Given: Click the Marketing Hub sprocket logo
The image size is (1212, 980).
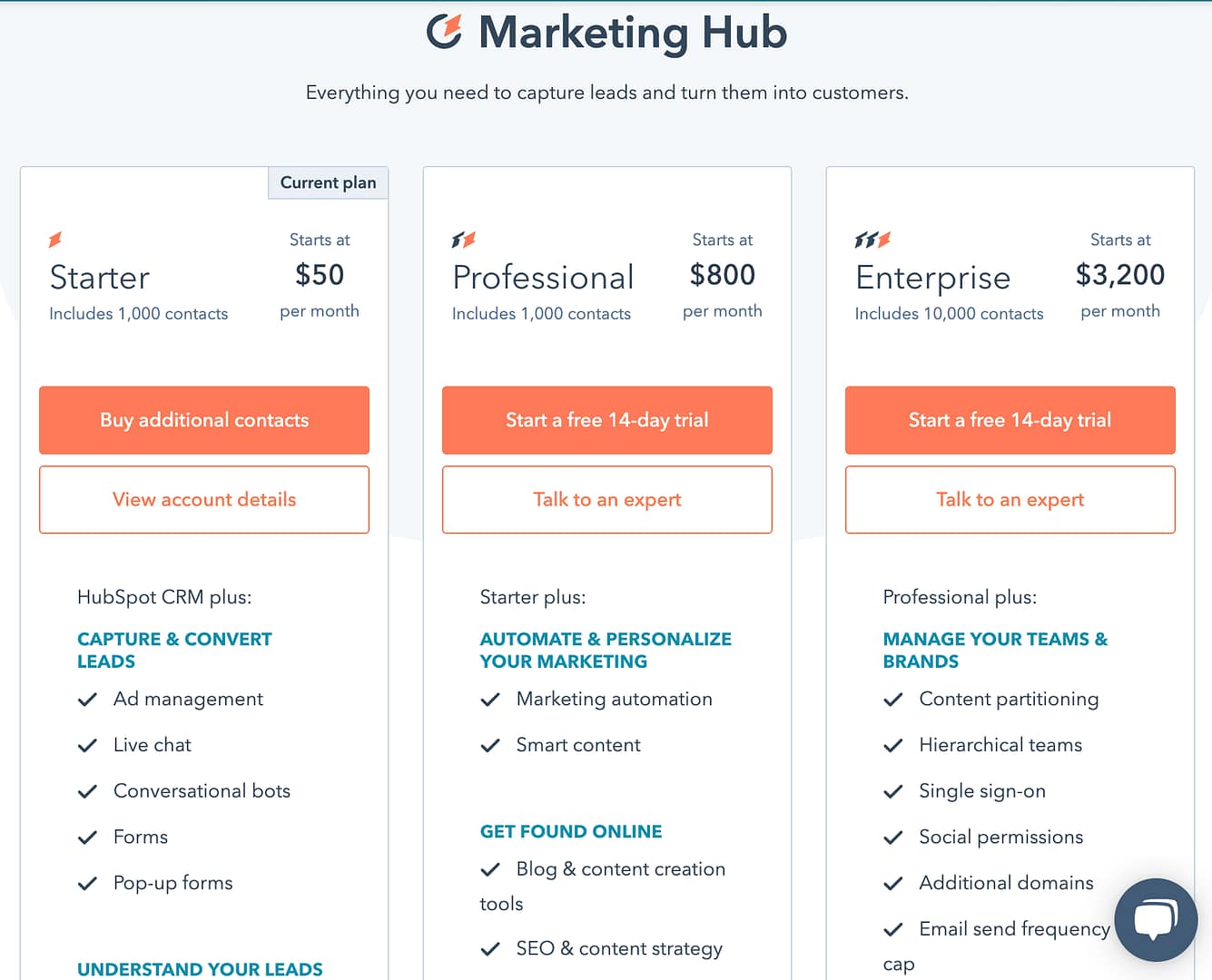Looking at the screenshot, I should tap(447, 33).
